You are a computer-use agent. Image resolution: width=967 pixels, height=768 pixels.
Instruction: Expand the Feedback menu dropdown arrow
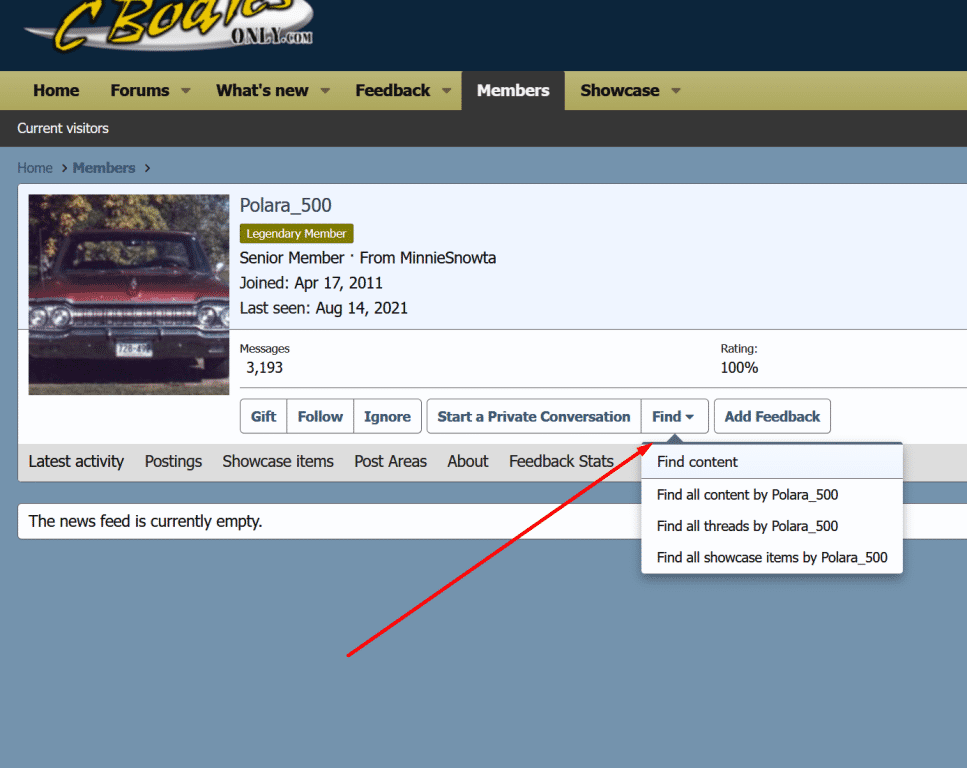tap(446, 91)
